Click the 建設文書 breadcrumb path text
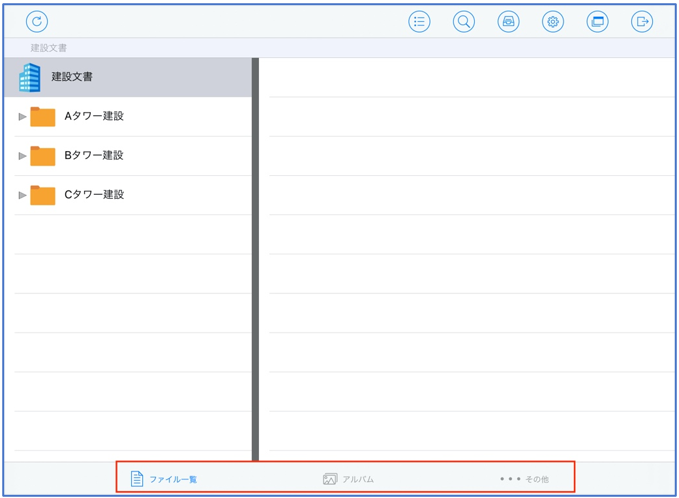The width and height of the screenshot is (679, 498). point(48,47)
